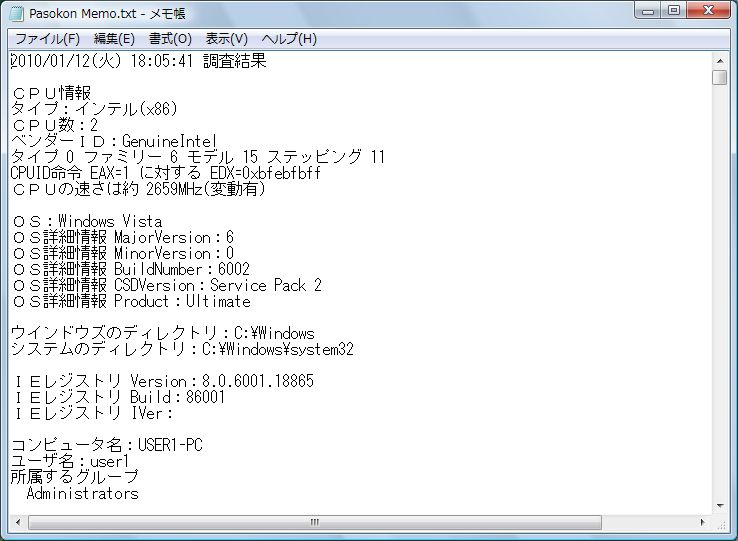
Task: Click the 'ＩＥレジストリ Version：8.0.6001.18865' line
Action: (163, 381)
